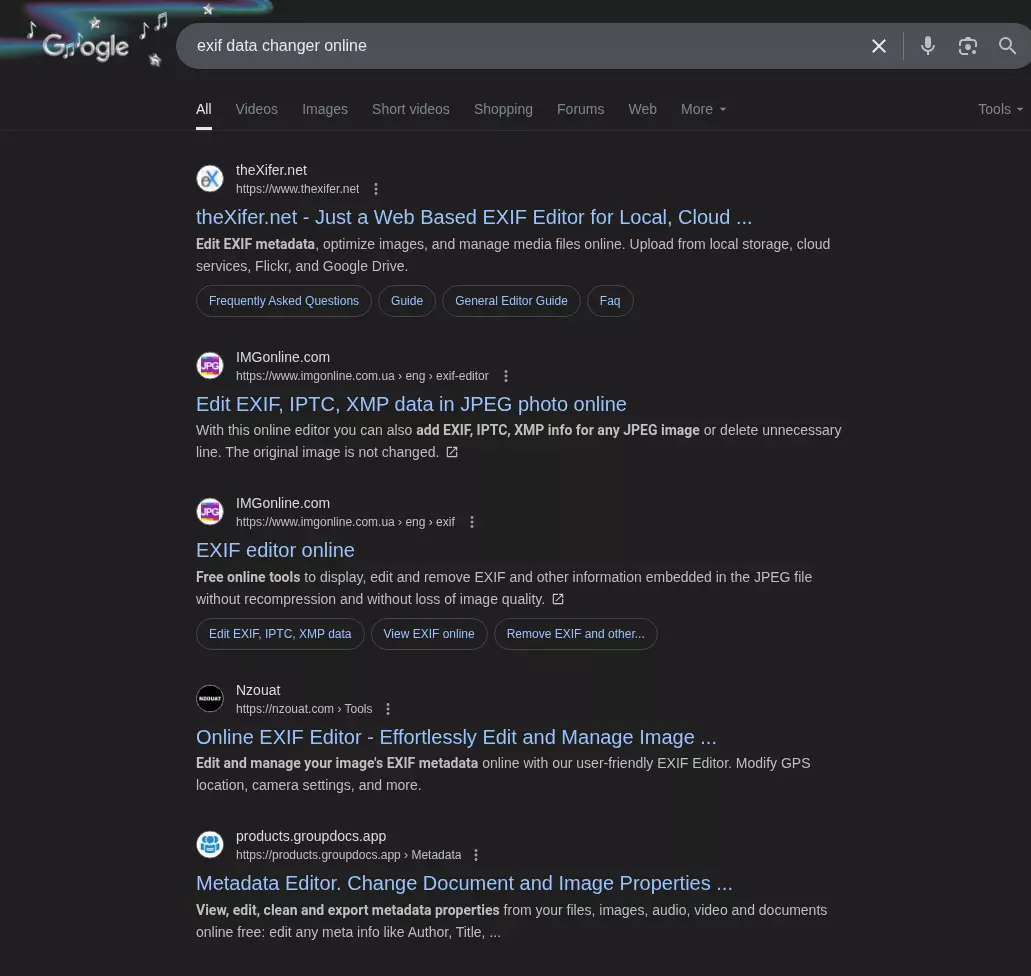Open the Tools dropdown
Screen dimensions: 1031x976
click(1000, 109)
